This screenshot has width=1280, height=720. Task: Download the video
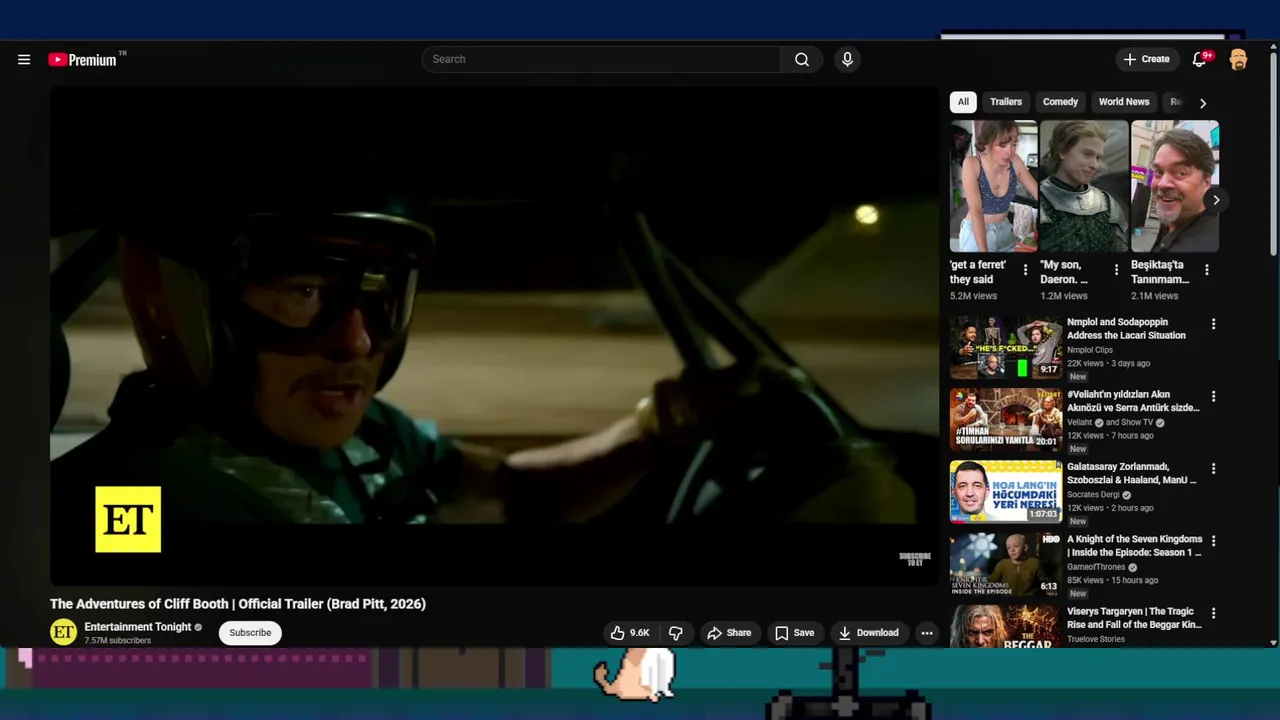point(868,633)
